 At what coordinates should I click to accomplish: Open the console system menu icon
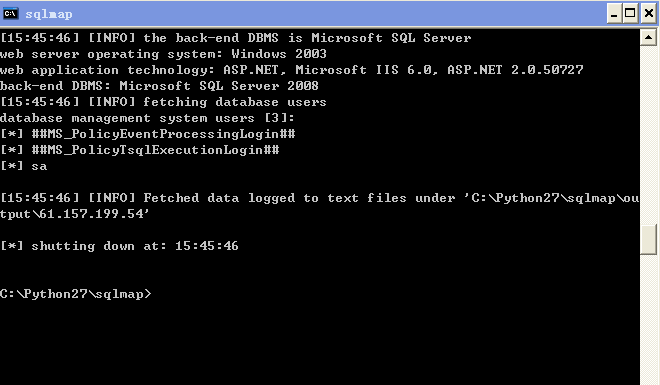pyautogui.click(x=10, y=13)
